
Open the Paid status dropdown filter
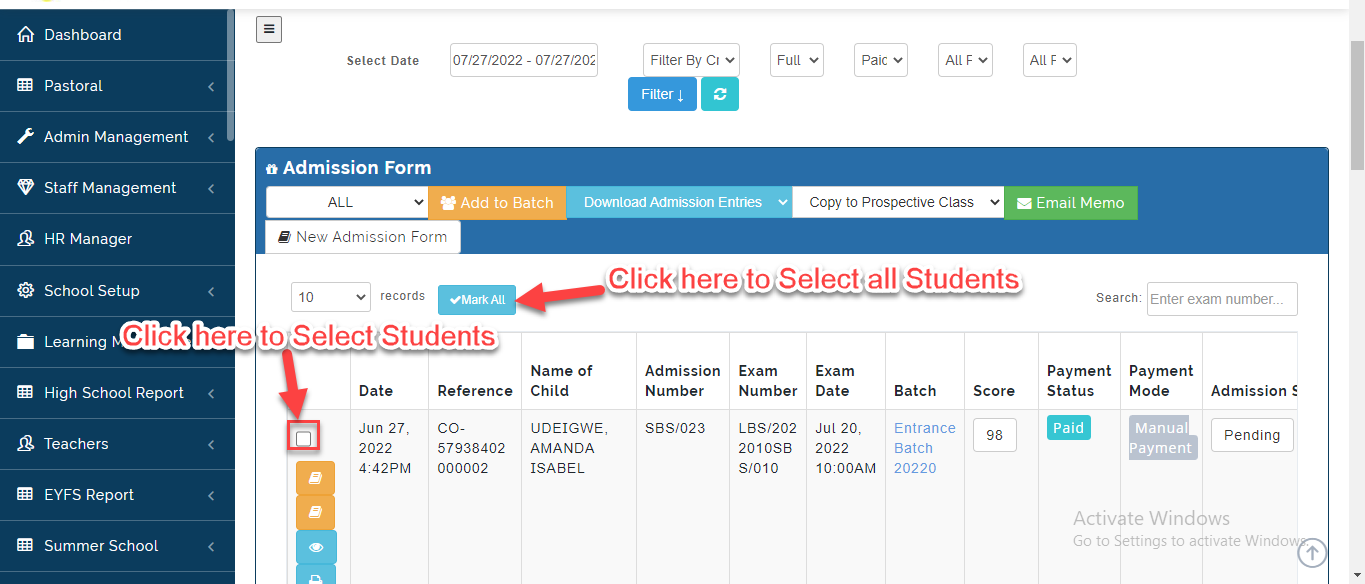coord(881,60)
